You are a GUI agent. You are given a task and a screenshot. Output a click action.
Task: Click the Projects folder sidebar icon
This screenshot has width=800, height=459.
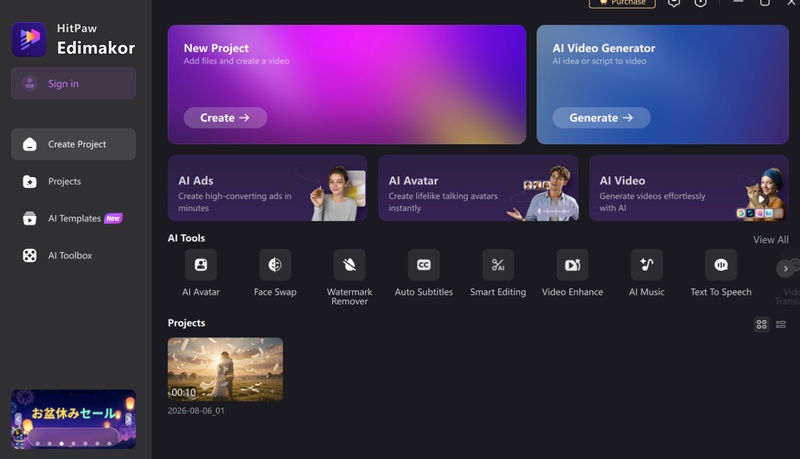pos(30,182)
